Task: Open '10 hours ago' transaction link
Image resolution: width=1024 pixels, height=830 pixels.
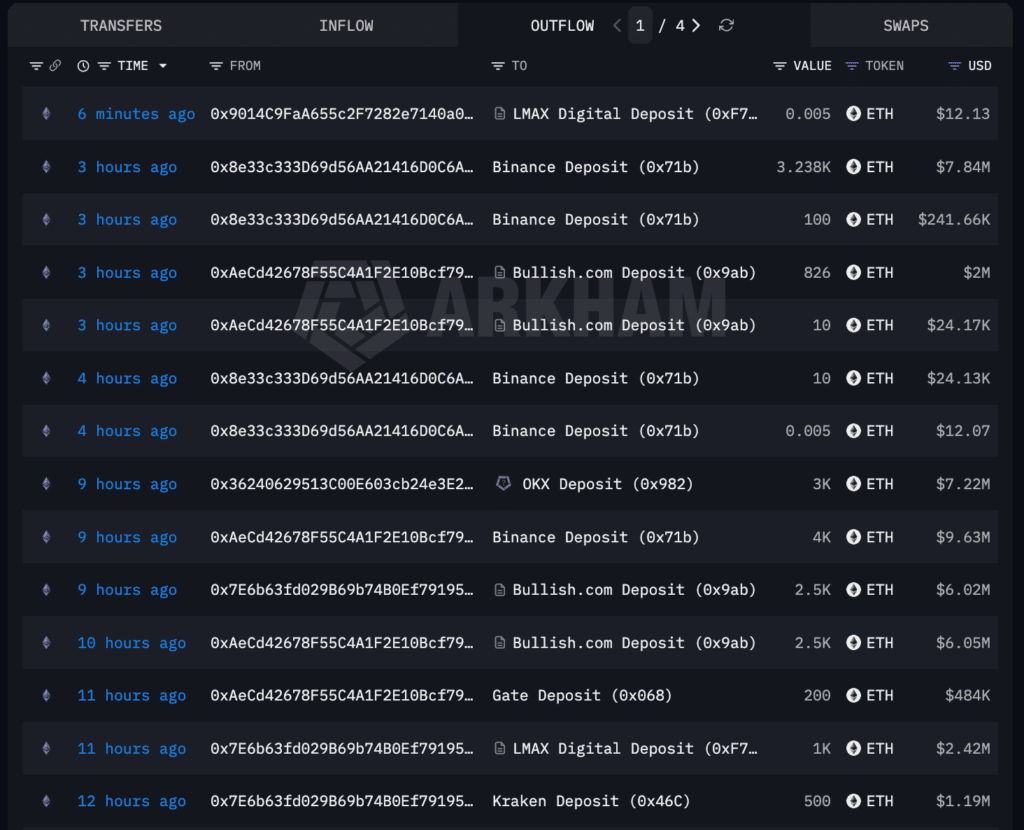Action: (131, 643)
